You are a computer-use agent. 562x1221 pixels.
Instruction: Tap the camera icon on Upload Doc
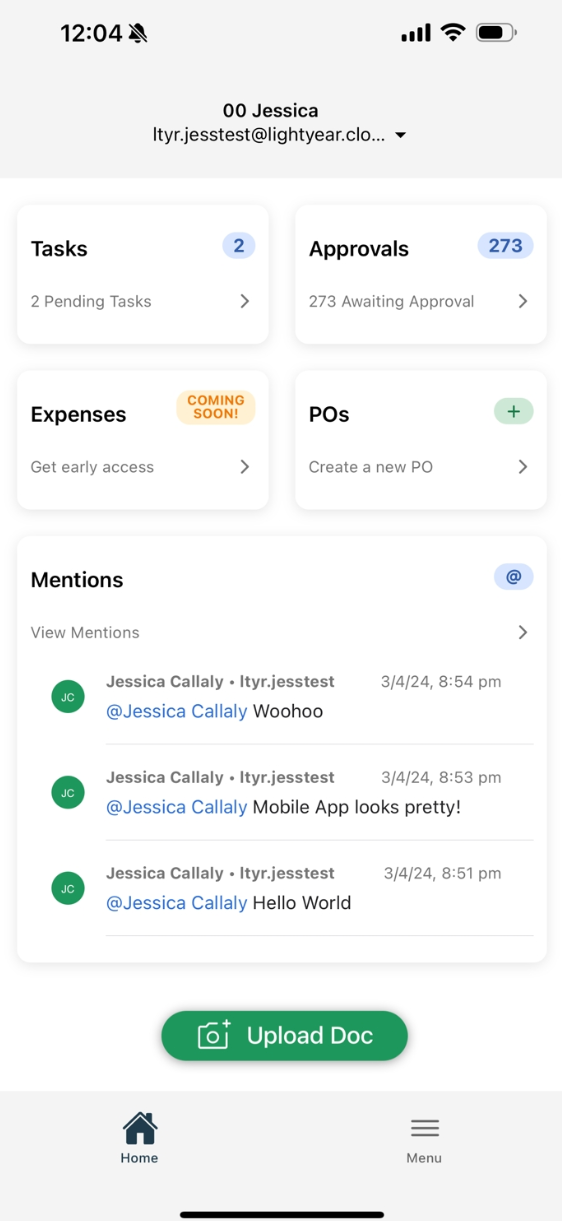214,1035
